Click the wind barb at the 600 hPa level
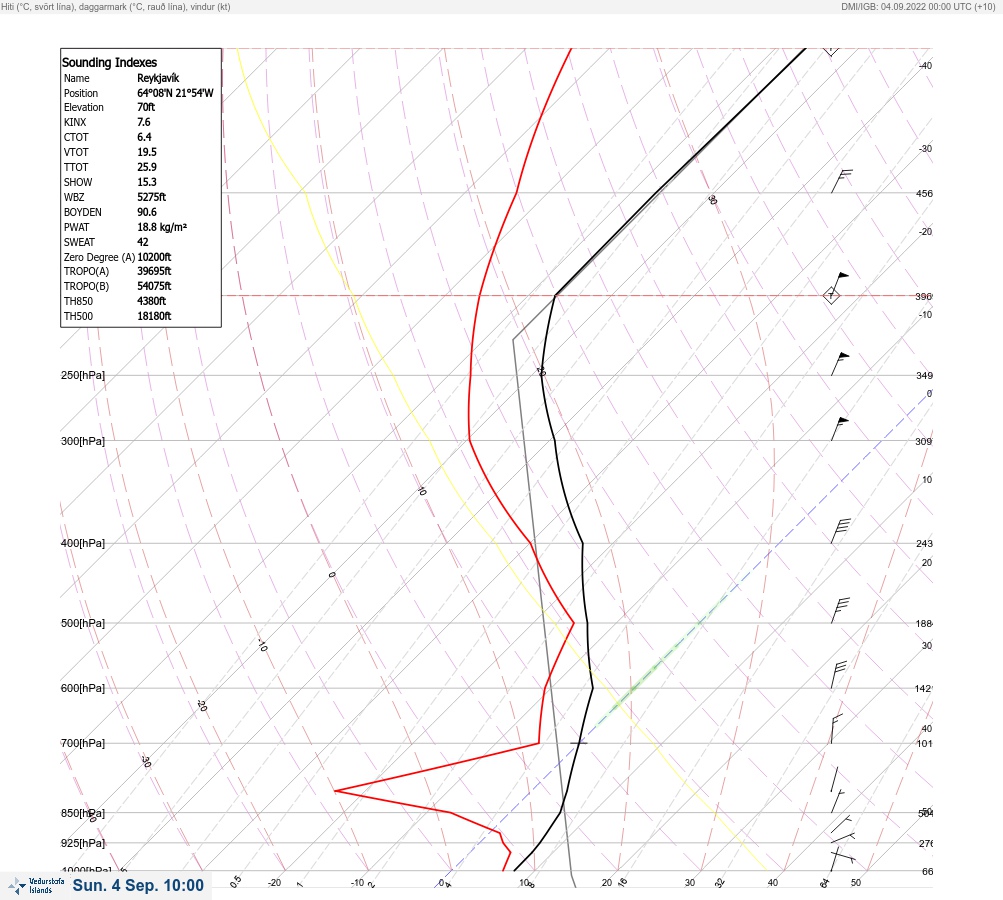Image resolution: width=1003 pixels, height=900 pixels. [839, 675]
